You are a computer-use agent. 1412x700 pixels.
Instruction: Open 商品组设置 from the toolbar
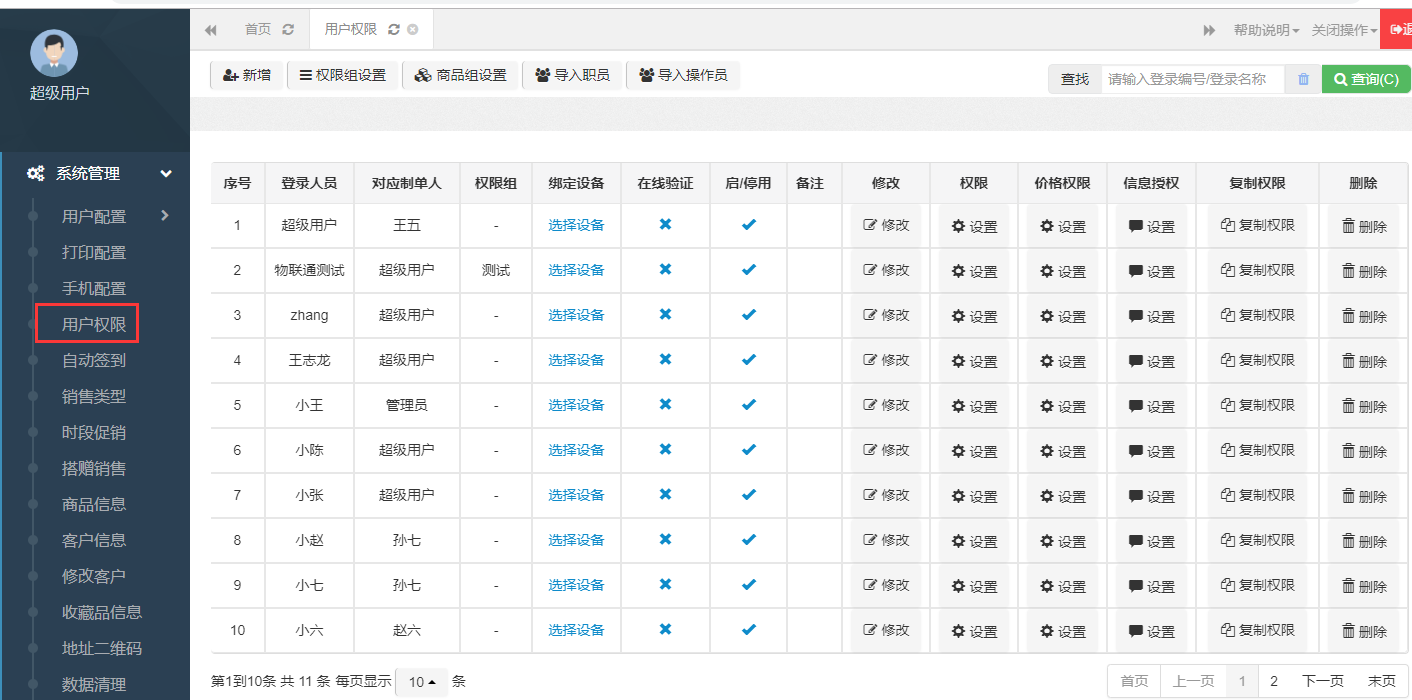[461, 75]
